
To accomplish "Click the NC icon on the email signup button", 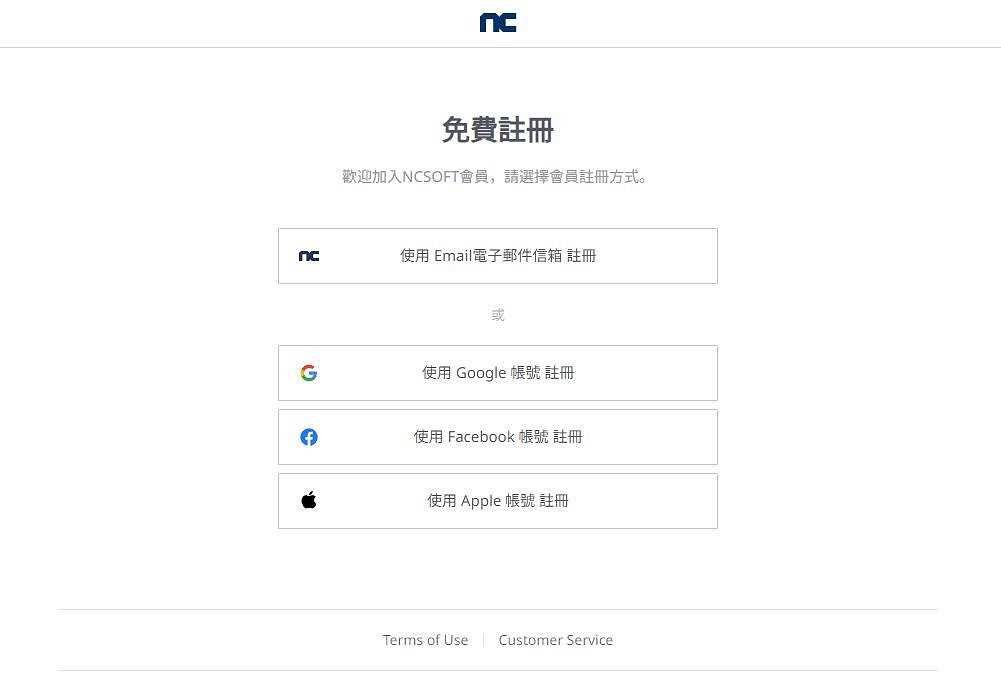I will point(309,255).
